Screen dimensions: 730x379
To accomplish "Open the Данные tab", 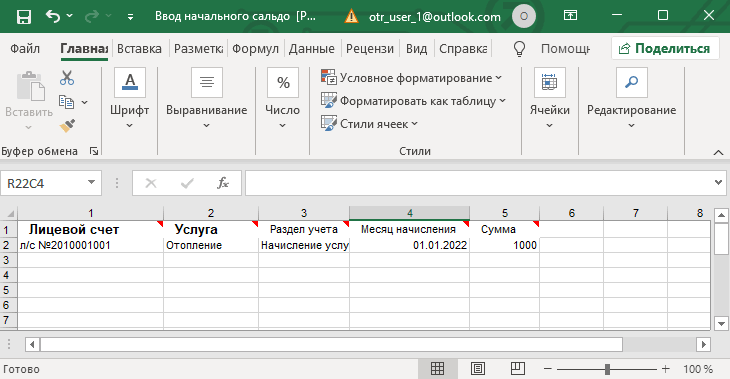I will (x=311, y=48).
